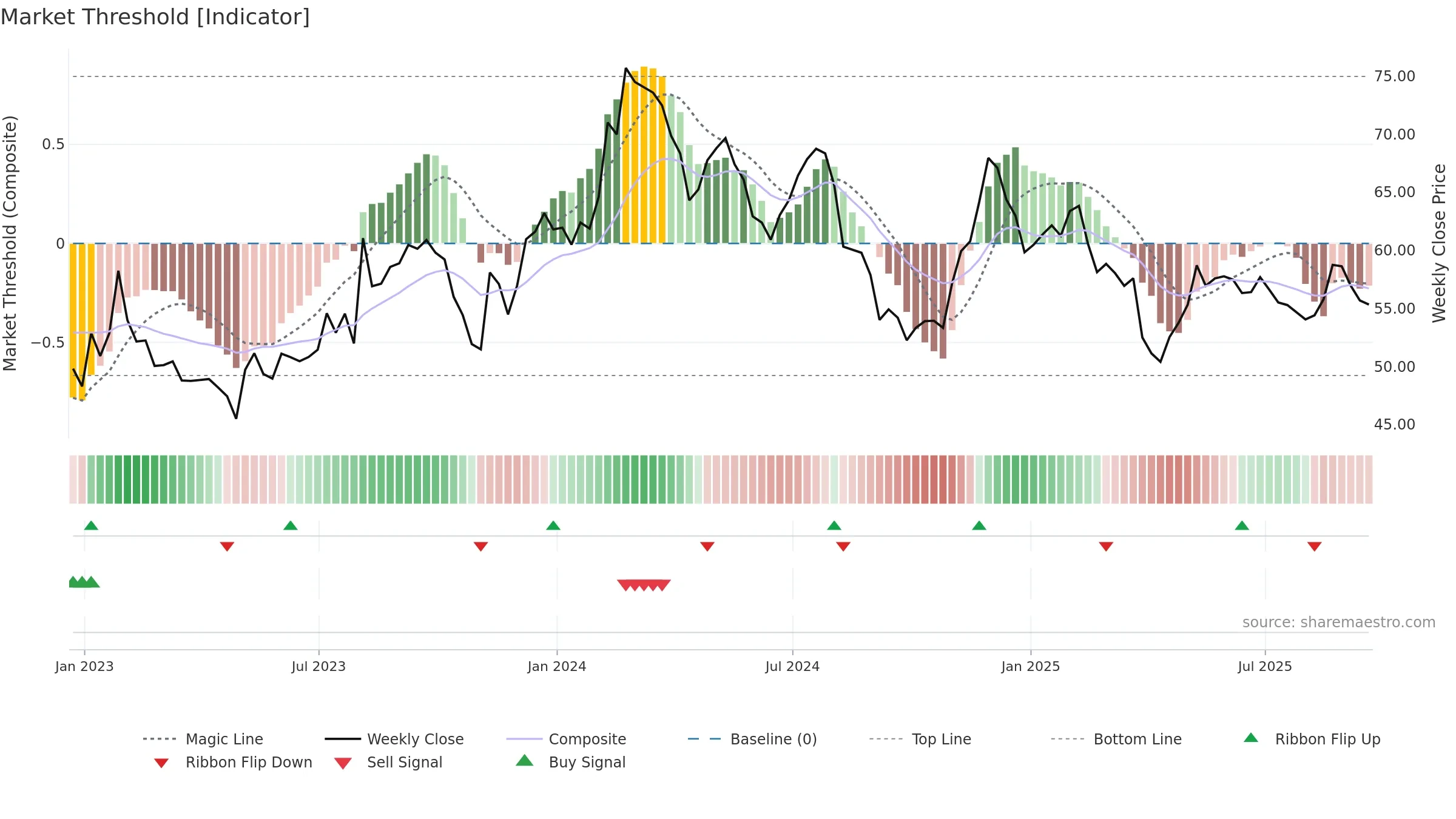1456x819 pixels.
Task: Toggle the Baseline (0) legend entry
Action: click(752, 739)
